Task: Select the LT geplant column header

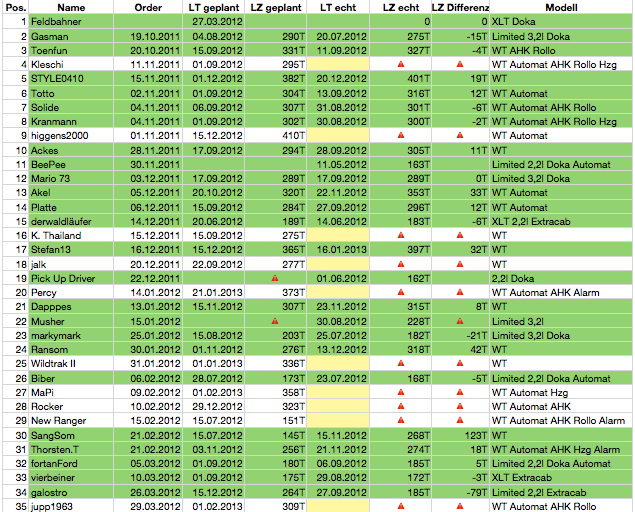Action: [214, 7]
